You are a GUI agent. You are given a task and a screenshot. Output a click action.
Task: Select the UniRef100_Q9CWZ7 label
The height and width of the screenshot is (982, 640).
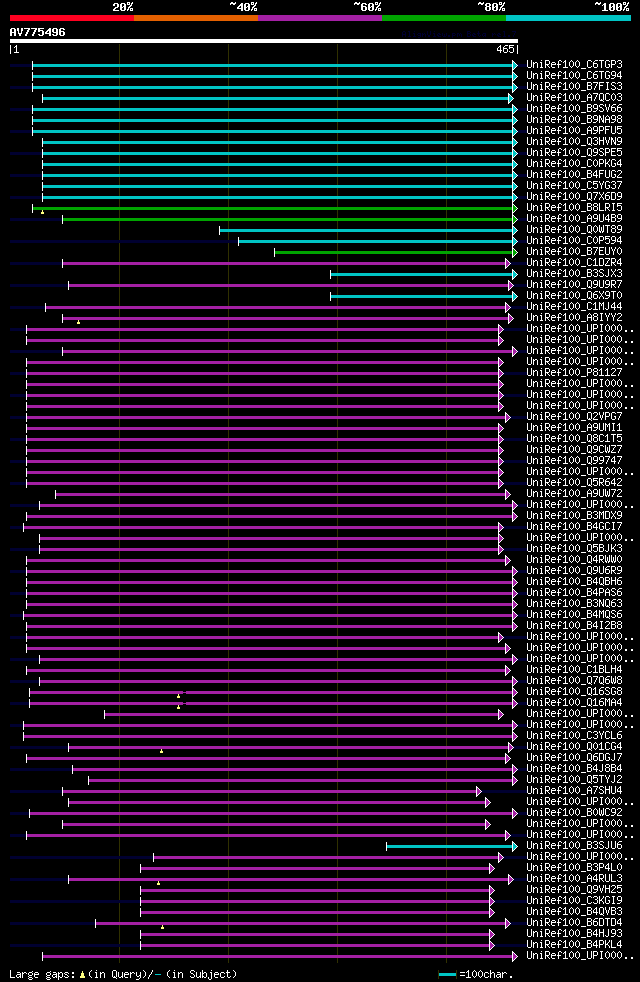[574, 450]
